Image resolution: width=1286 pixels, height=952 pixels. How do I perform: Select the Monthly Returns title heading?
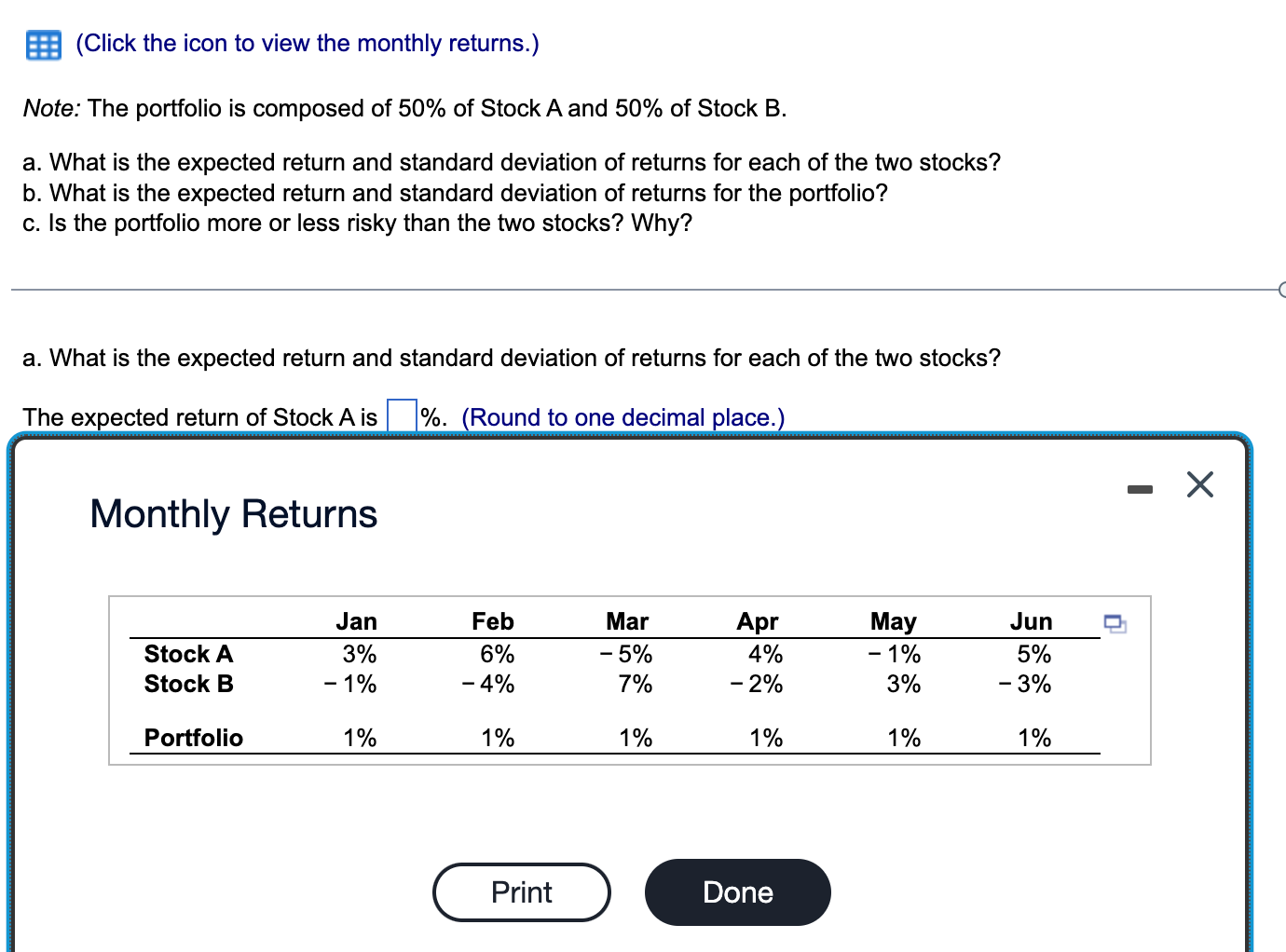[x=233, y=513]
